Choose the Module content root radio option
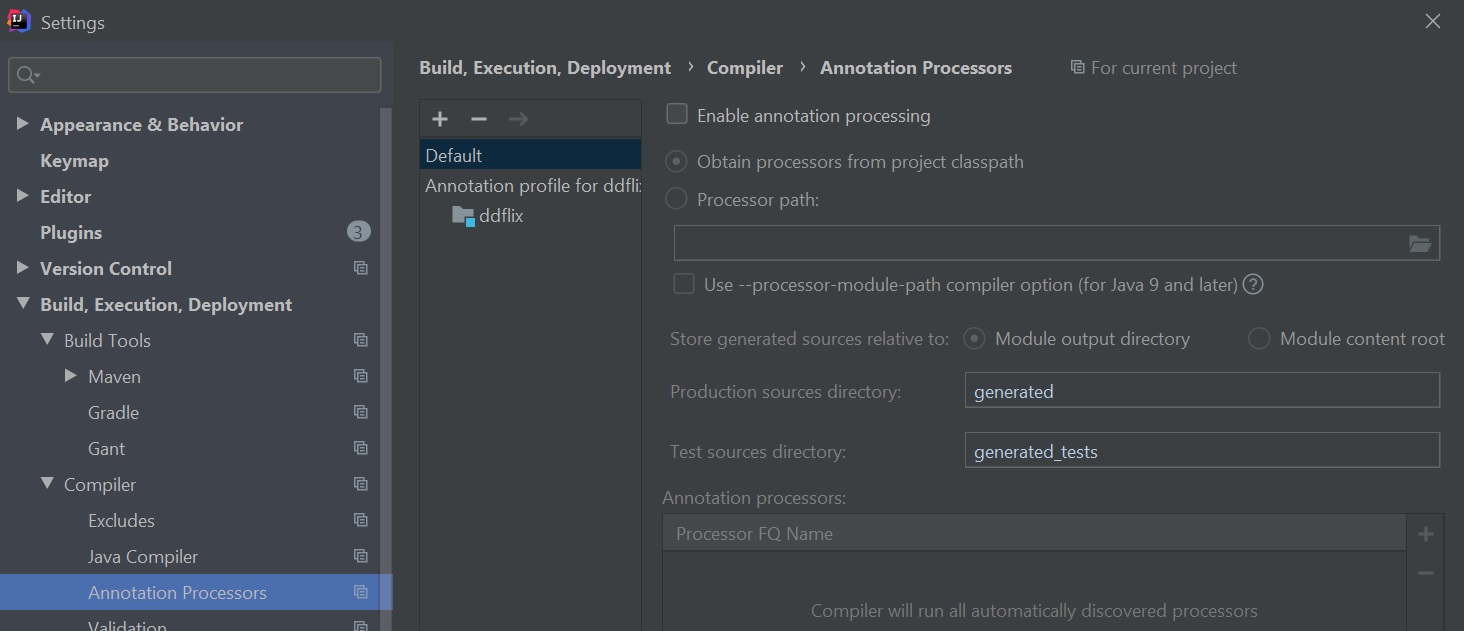Viewport: 1464px width, 631px height. coord(1259,339)
